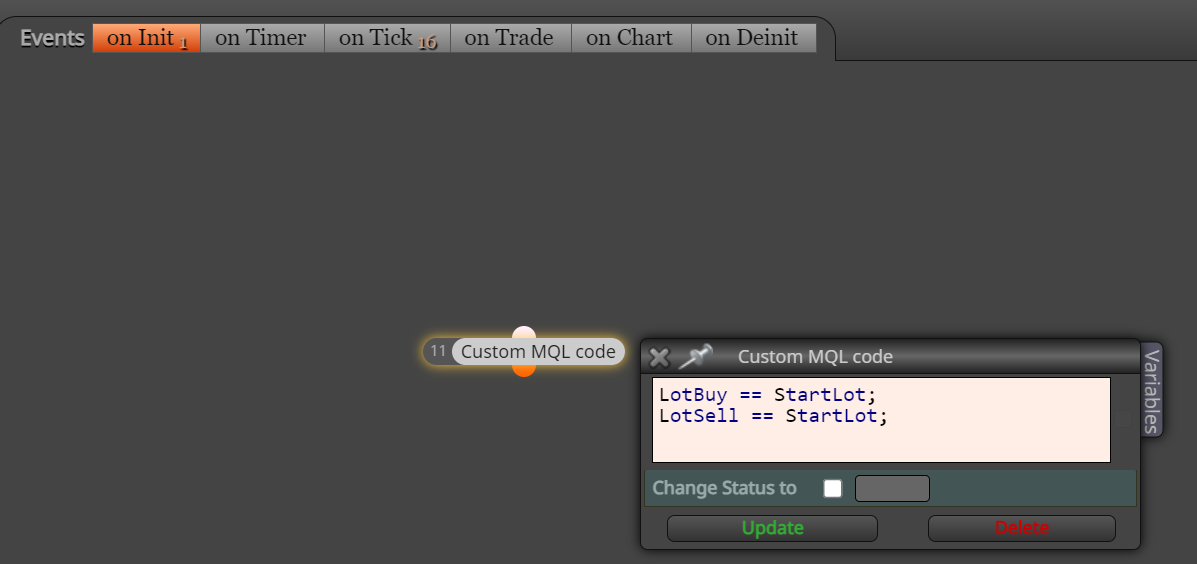Click the small square beside the code area
This screenshot has width=1197, height=564.
point(1123,420)
